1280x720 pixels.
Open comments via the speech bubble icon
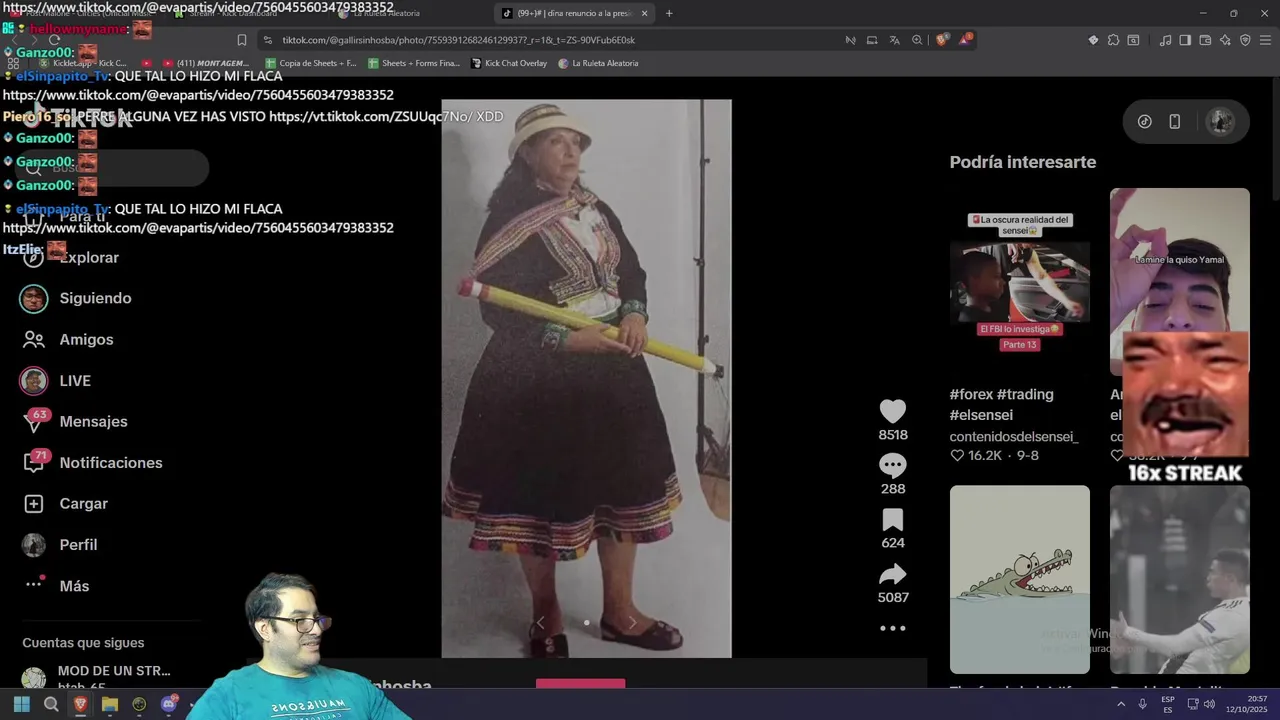tap(893, 465)
